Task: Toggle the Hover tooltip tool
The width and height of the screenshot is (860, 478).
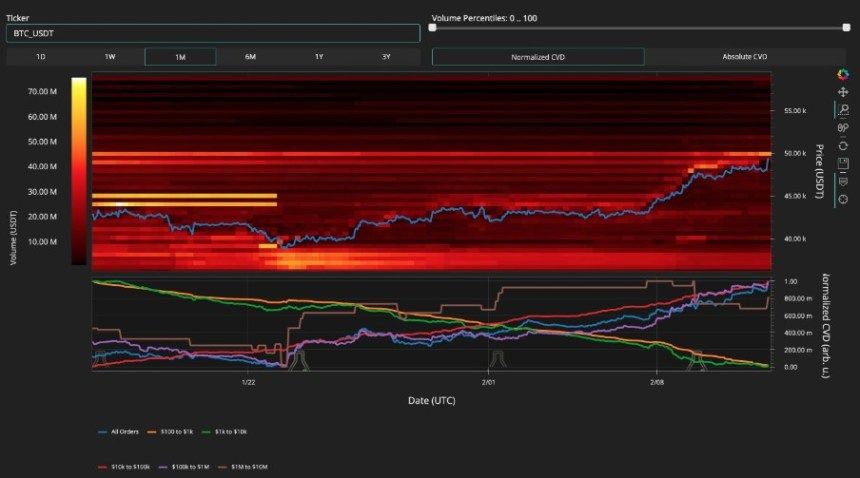Action: click(843, 181)
